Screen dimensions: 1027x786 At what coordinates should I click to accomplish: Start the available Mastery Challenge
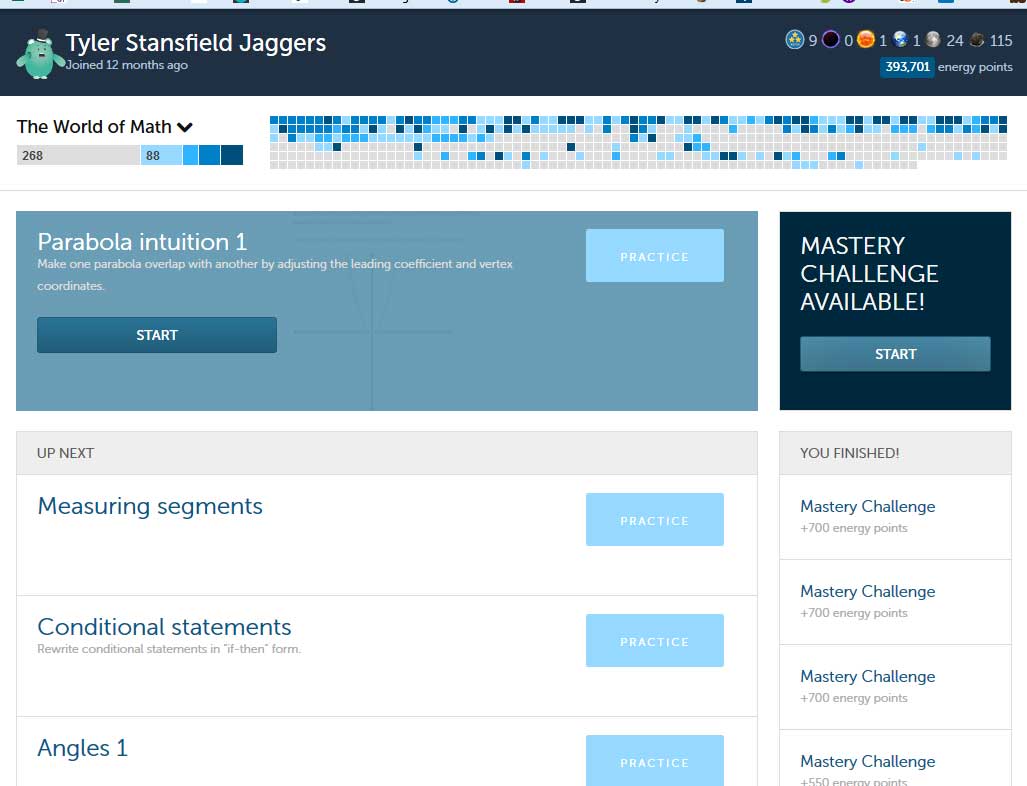895,354
